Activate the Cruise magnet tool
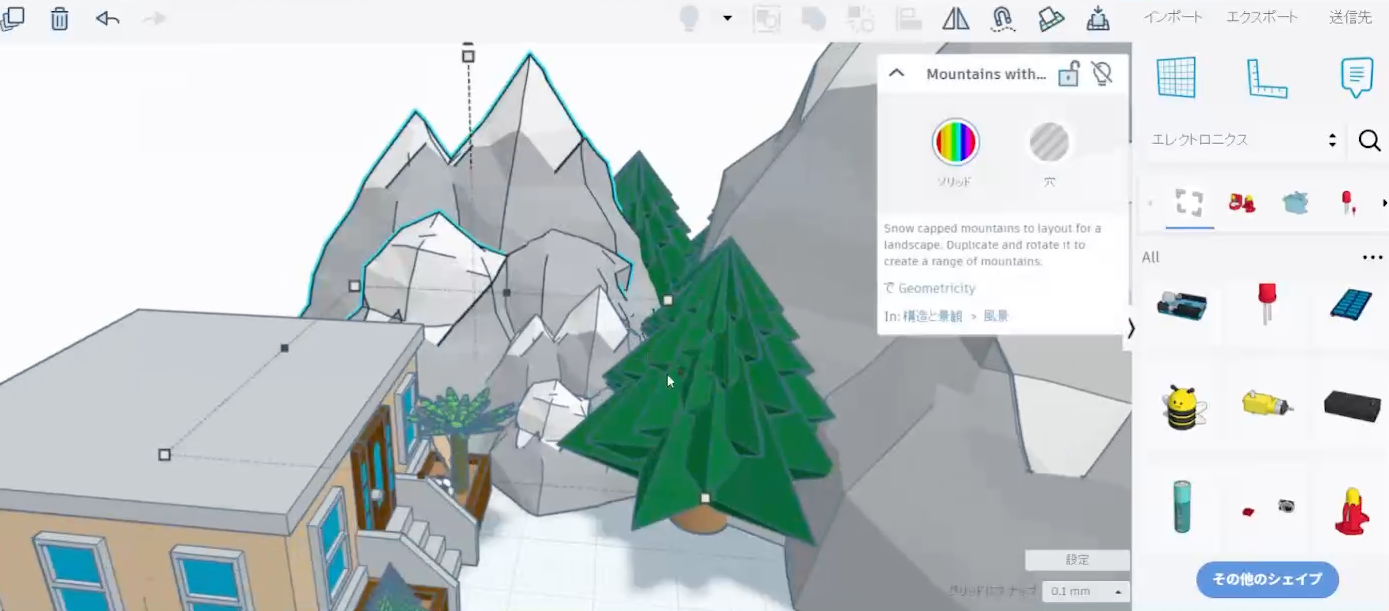 click(1003, 19)
